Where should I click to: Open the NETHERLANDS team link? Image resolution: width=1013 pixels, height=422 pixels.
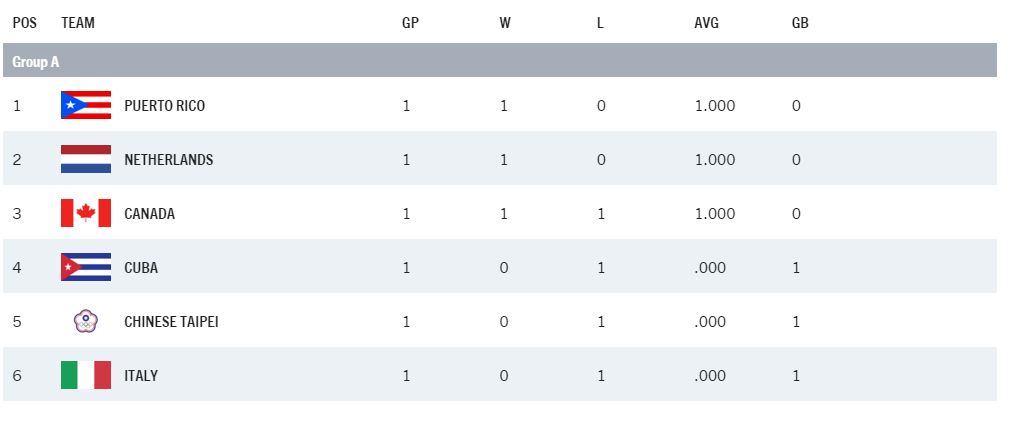(x=168, y=159)
